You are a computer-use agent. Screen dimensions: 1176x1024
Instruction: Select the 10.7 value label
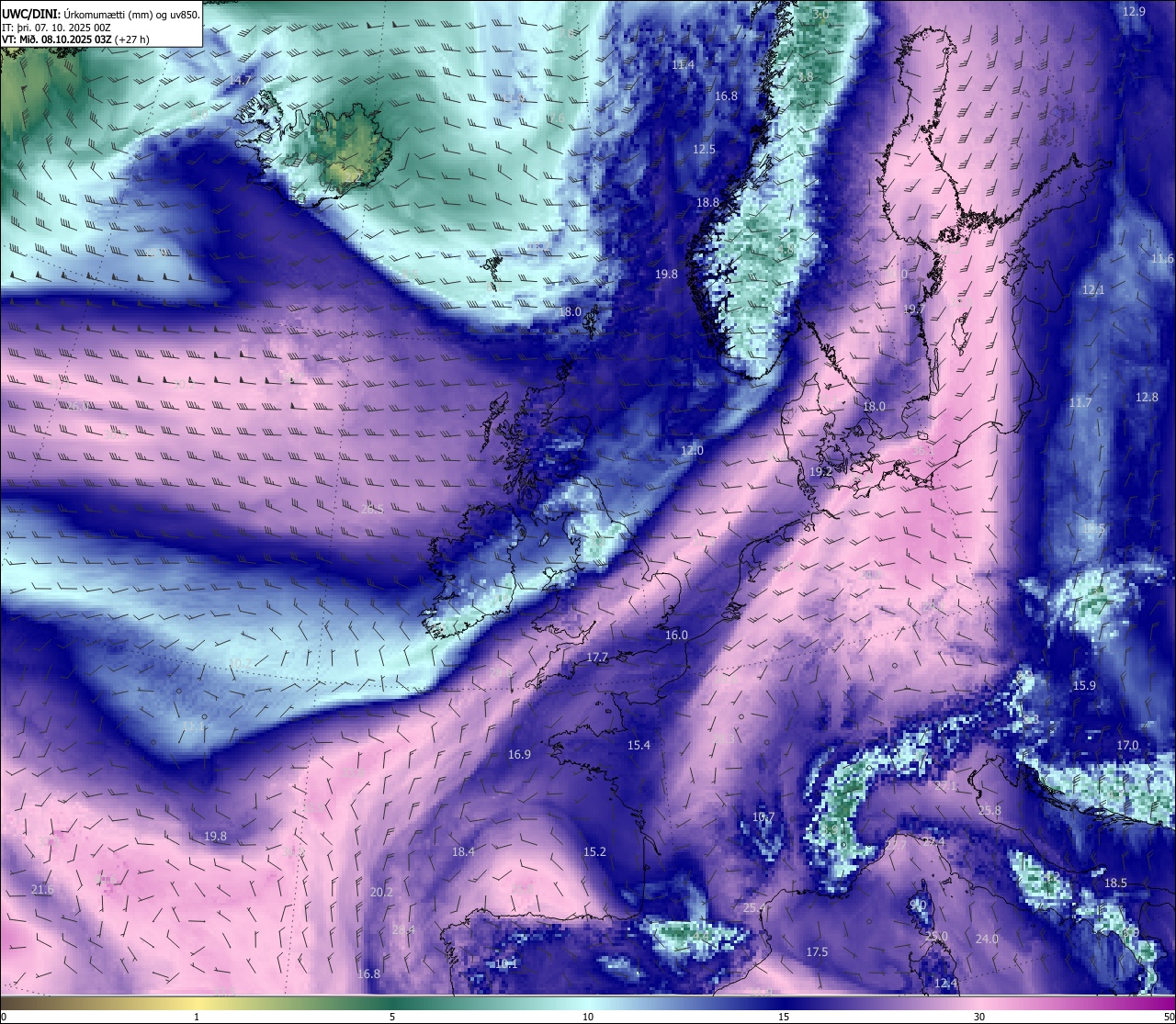tap(763, 816)
